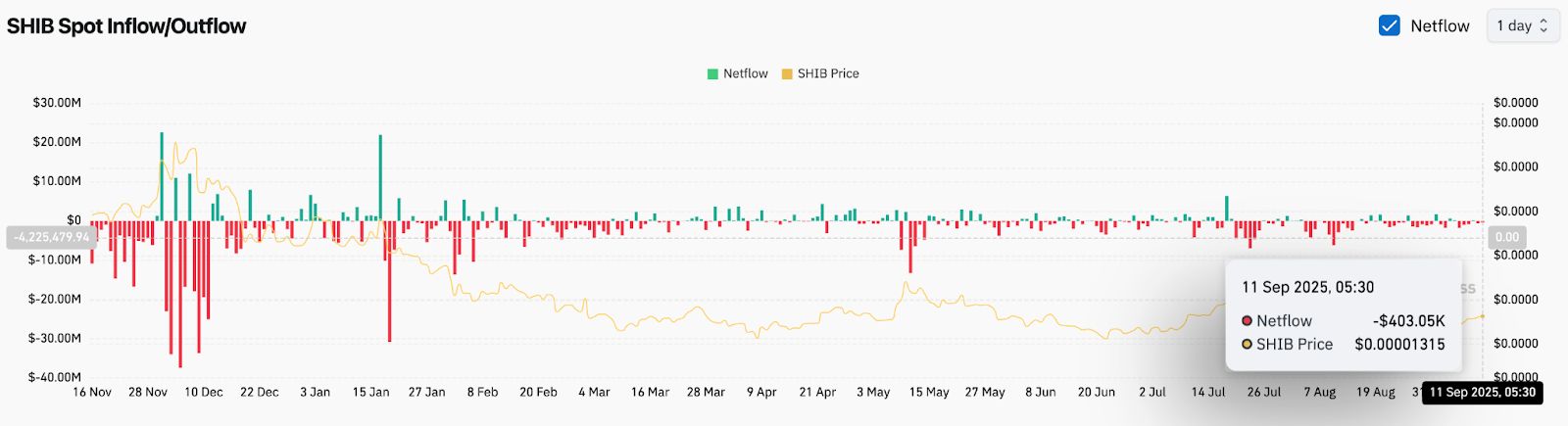This screenshot has height=426, width=1568.
Task: Uncheck the Netflow checkbox
Action: [1389, 26]
